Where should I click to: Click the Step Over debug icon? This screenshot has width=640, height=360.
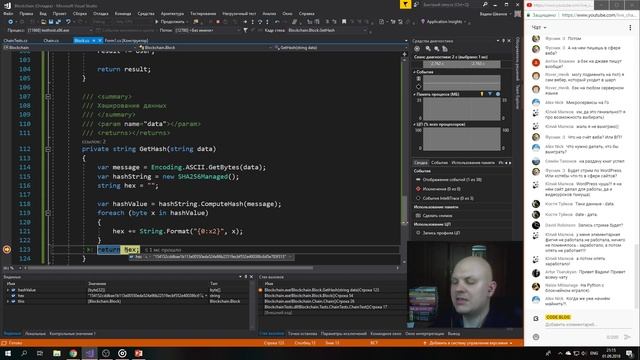(260, 22)
